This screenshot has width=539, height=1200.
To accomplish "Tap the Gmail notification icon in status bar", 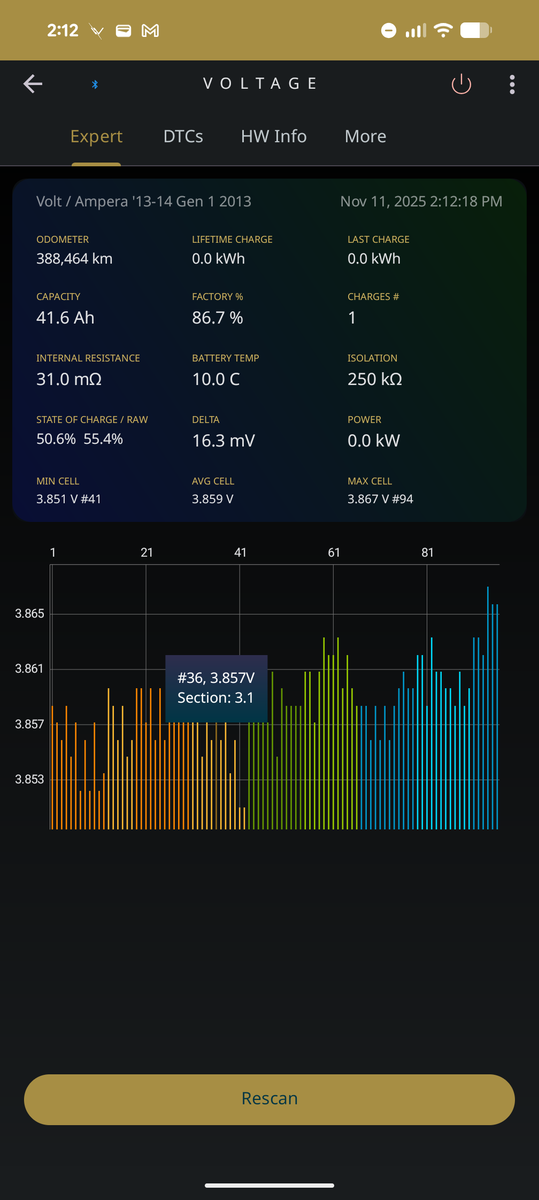I will click(x=150, y=31).
